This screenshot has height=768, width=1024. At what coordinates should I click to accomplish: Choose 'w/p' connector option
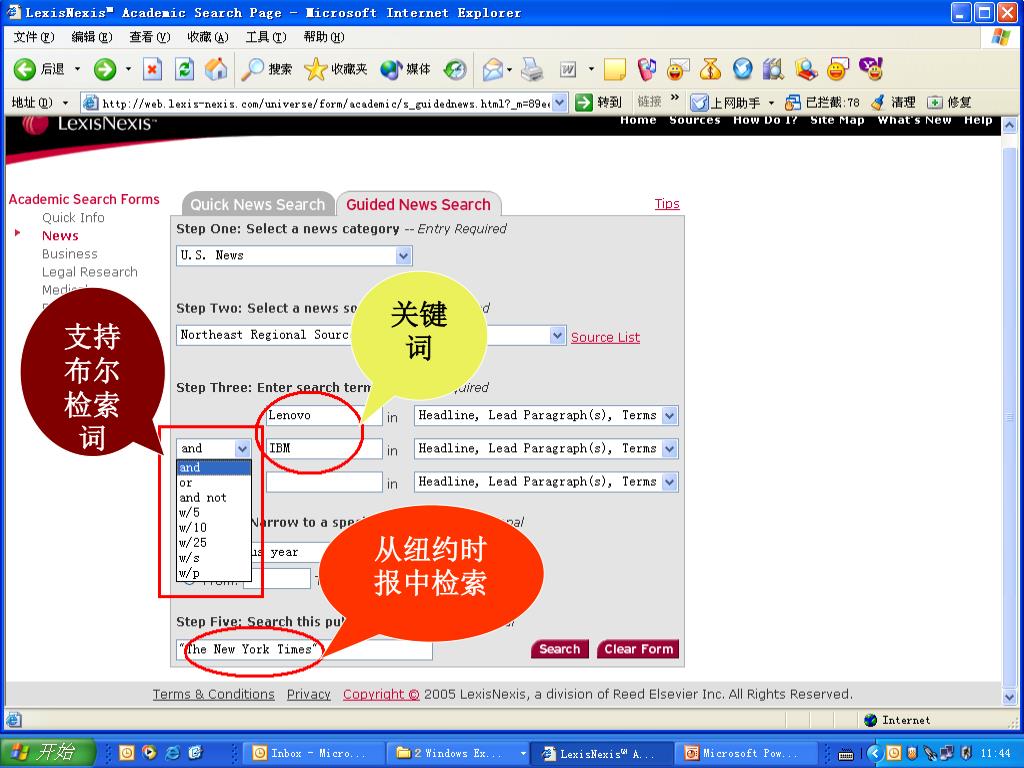click(x=214, y=573)
